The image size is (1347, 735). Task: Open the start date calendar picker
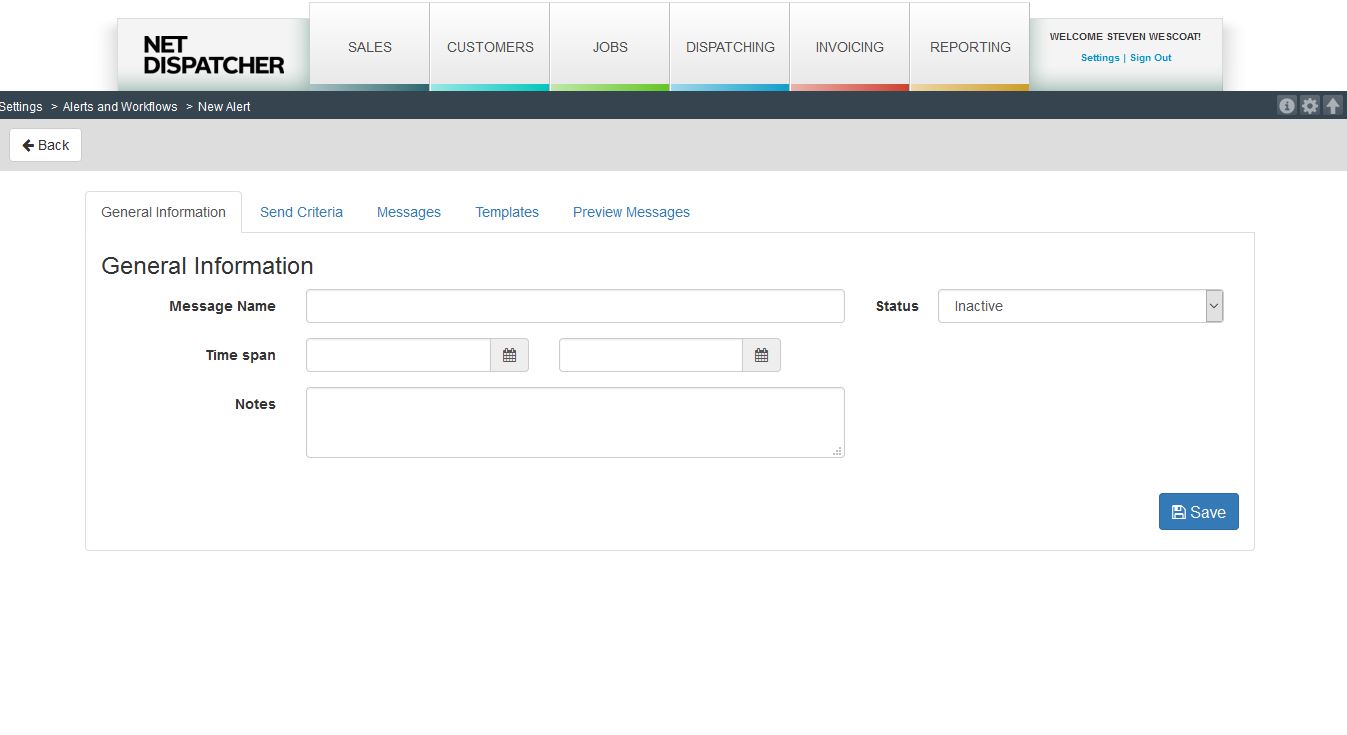(509, 355)
